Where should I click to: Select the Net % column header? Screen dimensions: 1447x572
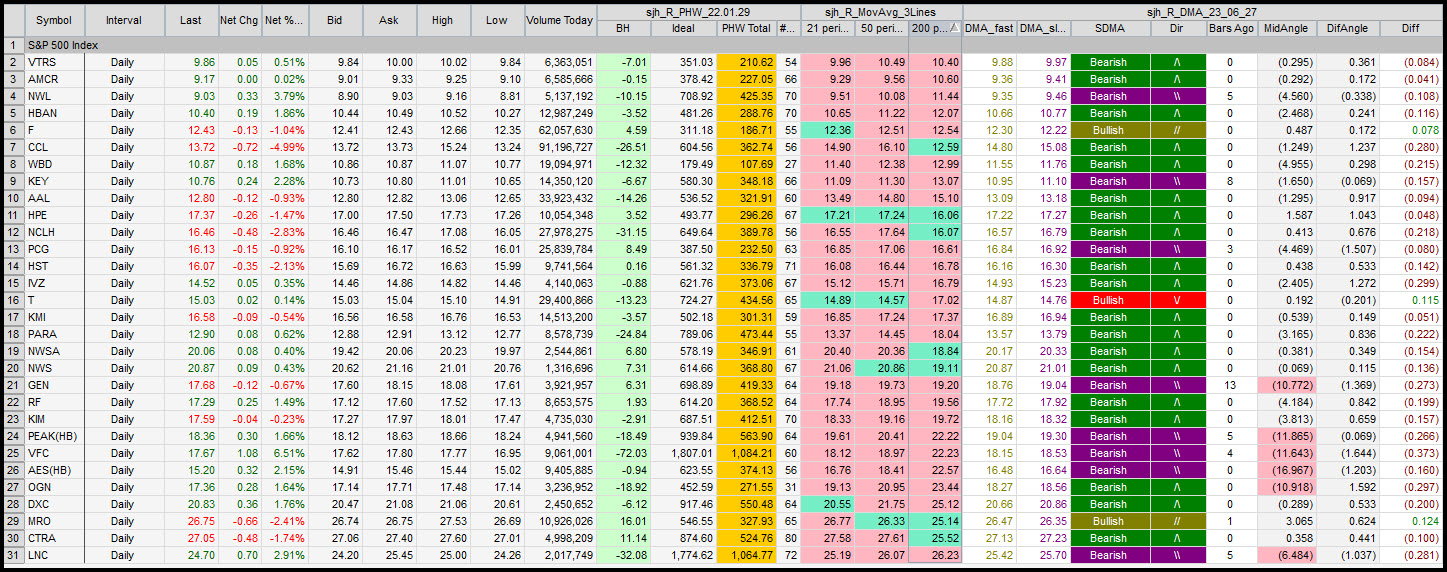coord(284,20)
